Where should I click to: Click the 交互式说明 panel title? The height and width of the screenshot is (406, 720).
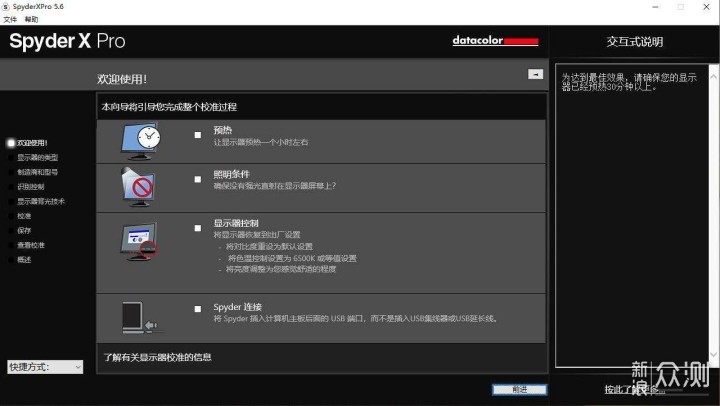(x=635, y=42)
